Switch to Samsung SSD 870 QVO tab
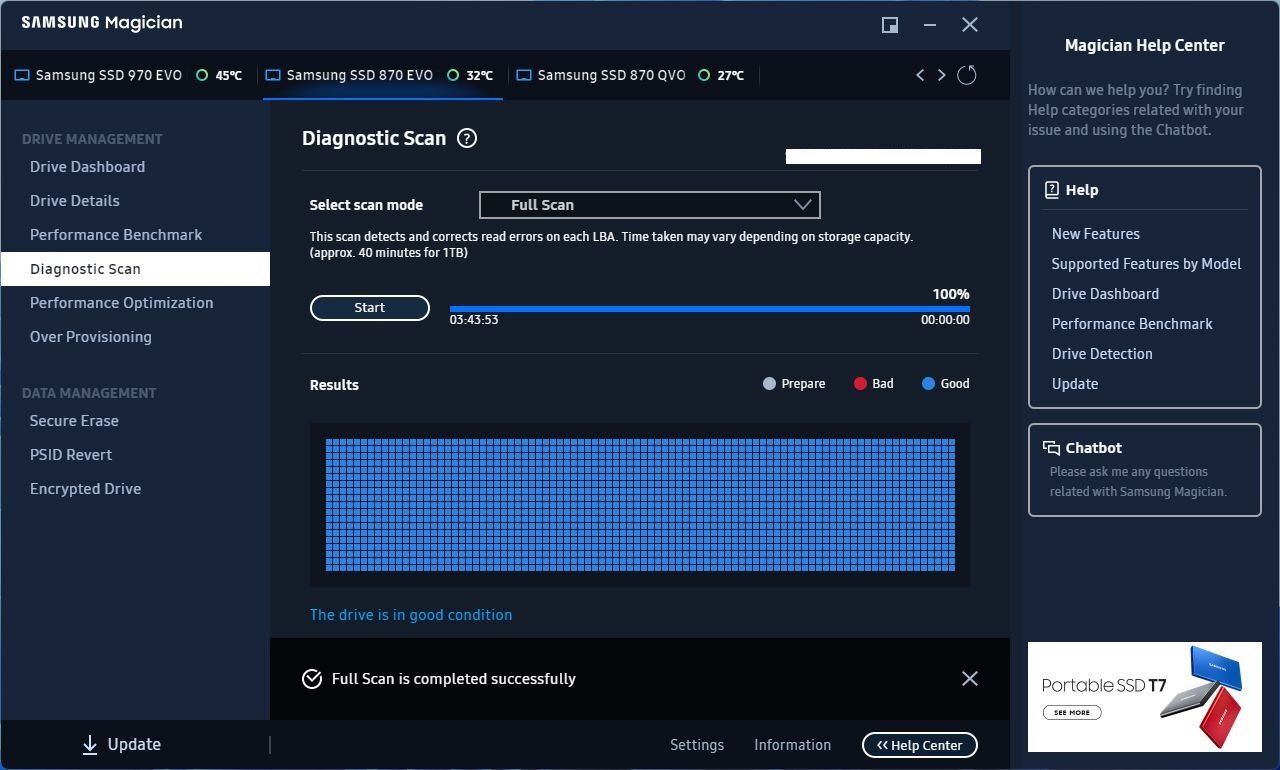 [632, 75]
